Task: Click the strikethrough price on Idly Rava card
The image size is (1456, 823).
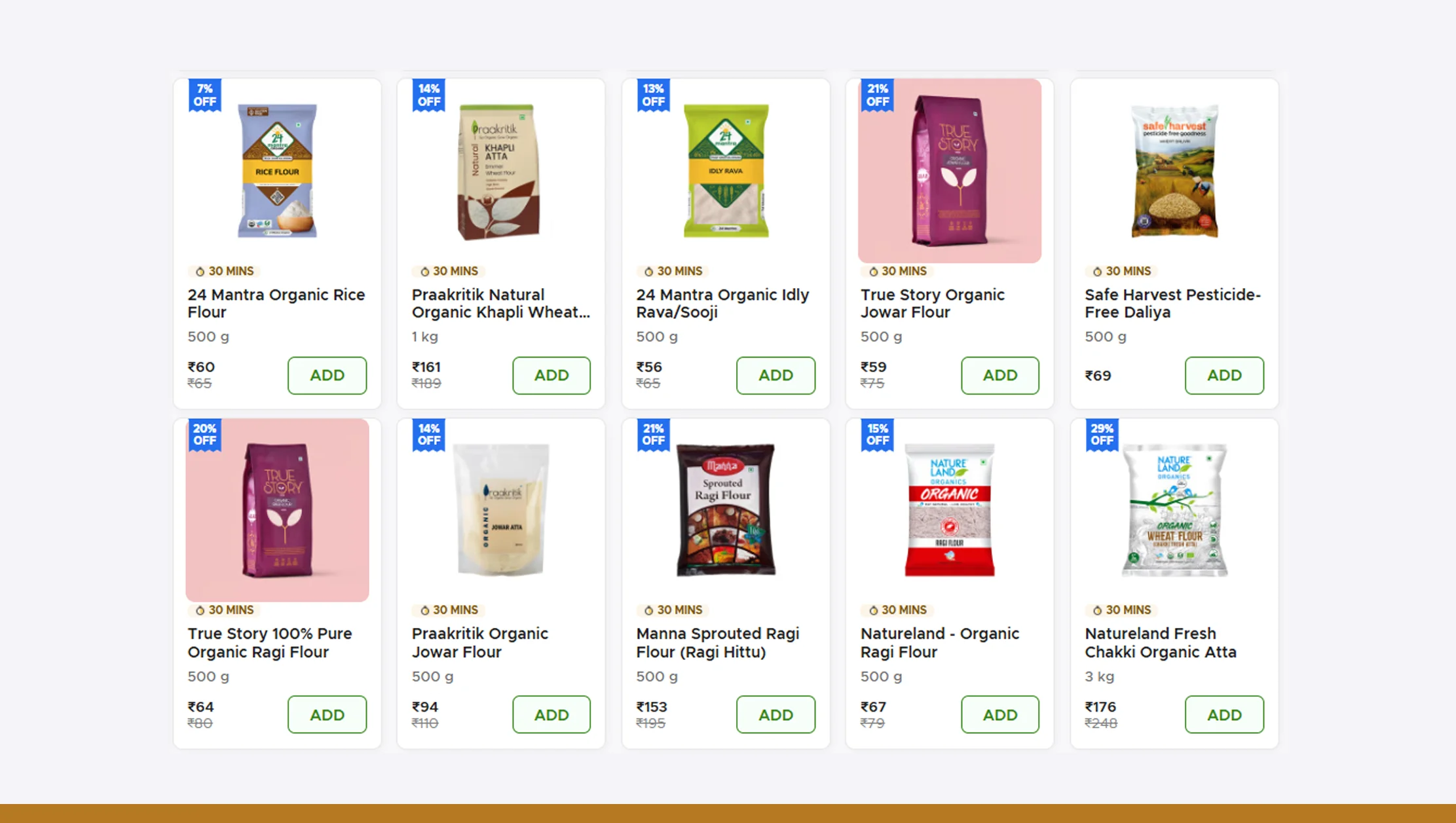Action: pyautogui.click(x=648, y=384)
